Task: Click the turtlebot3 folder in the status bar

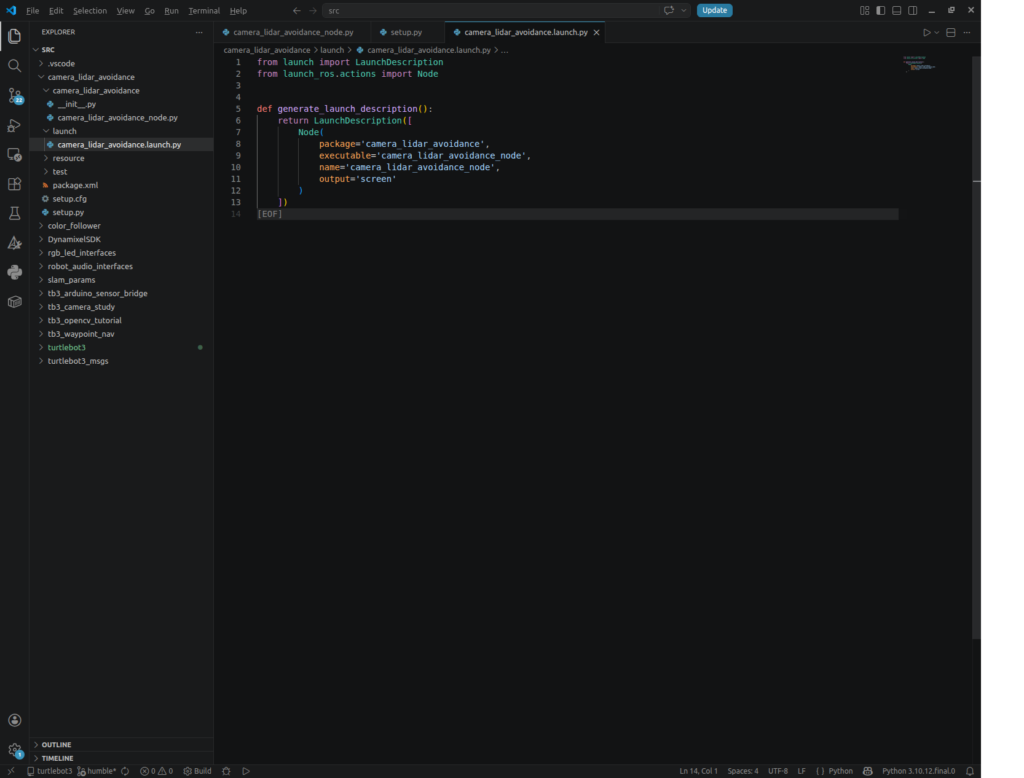Action: (50, 771)
